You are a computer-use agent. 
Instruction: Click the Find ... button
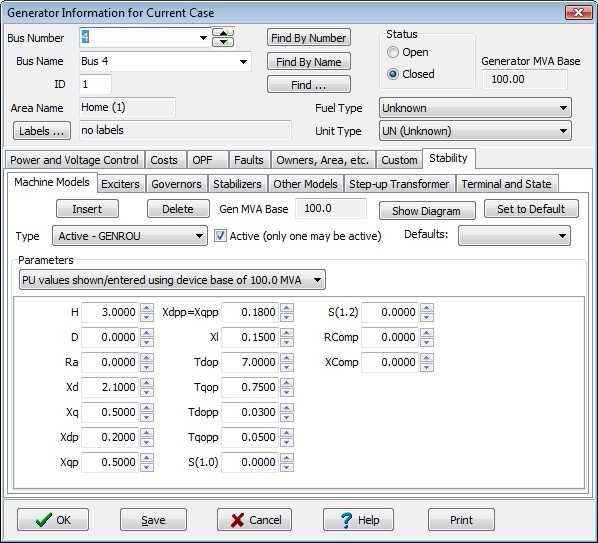[309, 85]
